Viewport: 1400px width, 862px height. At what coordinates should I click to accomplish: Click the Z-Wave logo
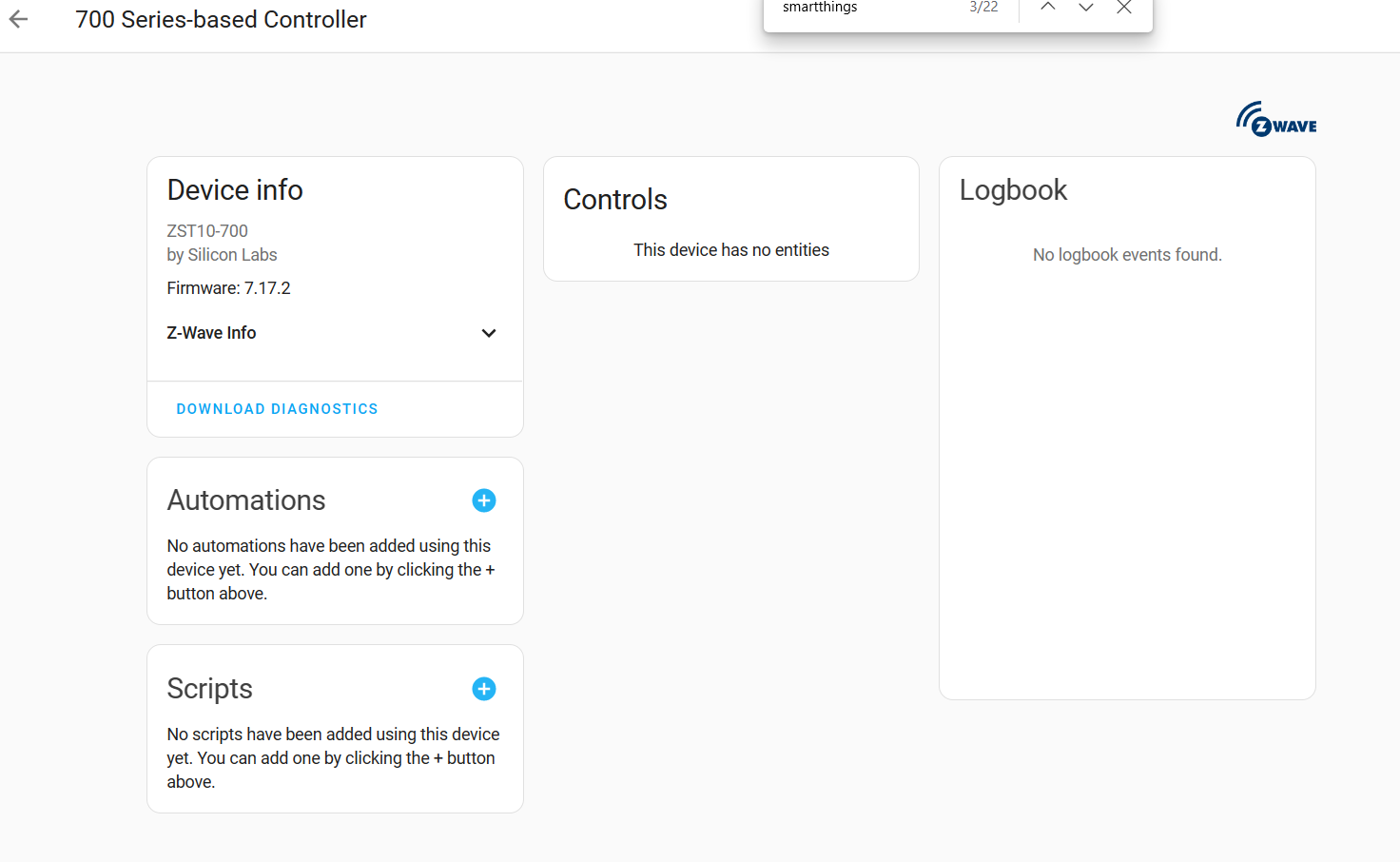1275,118
